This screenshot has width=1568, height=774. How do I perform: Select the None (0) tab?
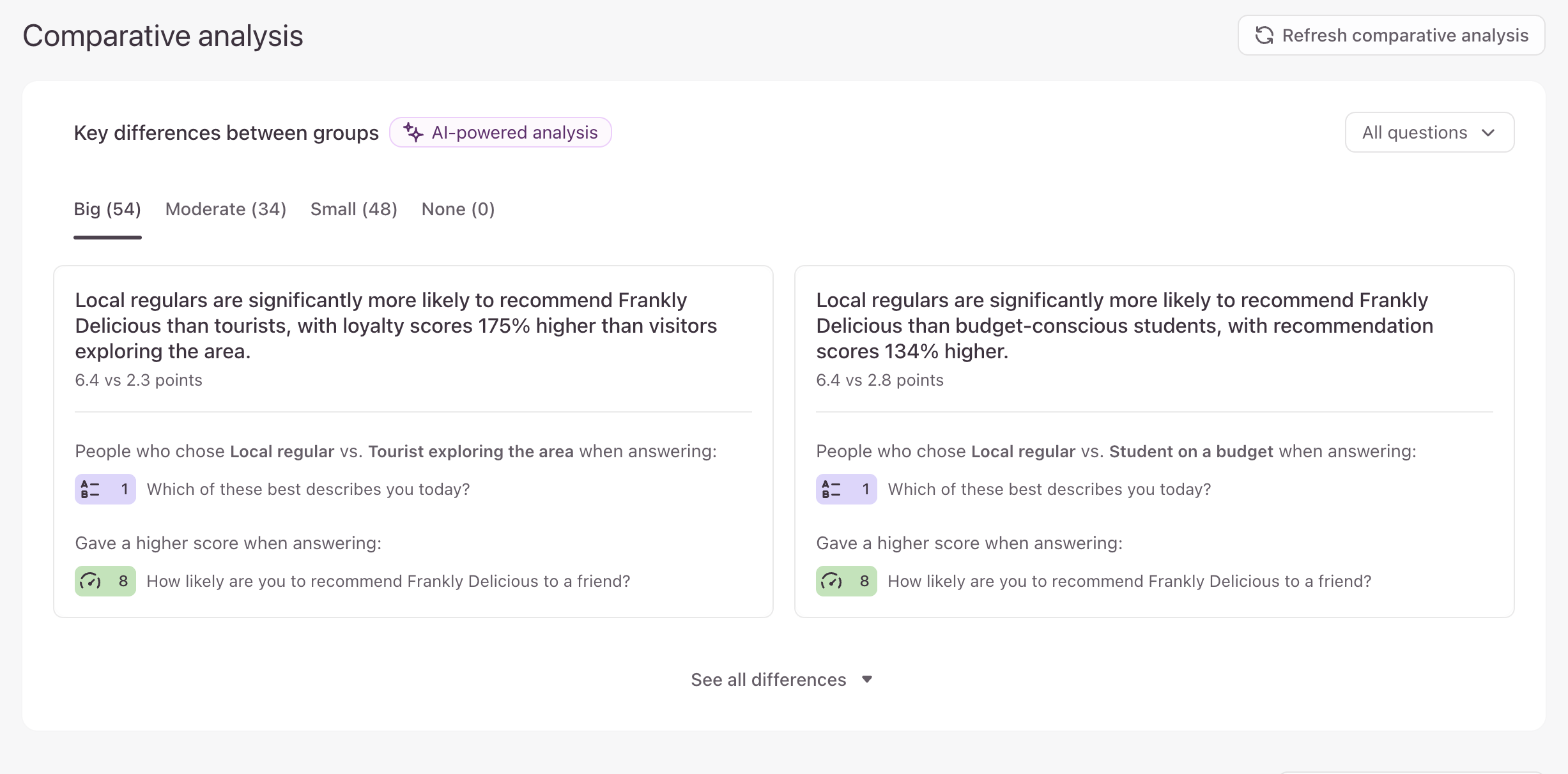pyautogui.click(x=458, y=209)
